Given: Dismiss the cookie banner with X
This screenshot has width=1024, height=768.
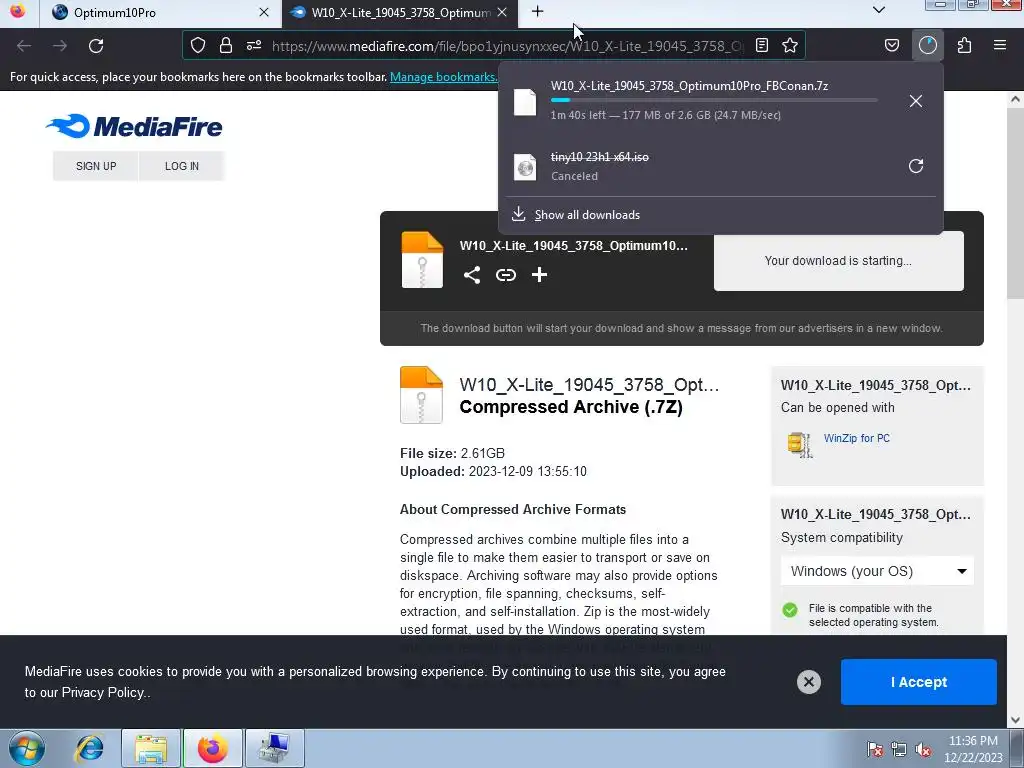Looking at the screenshot, I should point(808,682).
